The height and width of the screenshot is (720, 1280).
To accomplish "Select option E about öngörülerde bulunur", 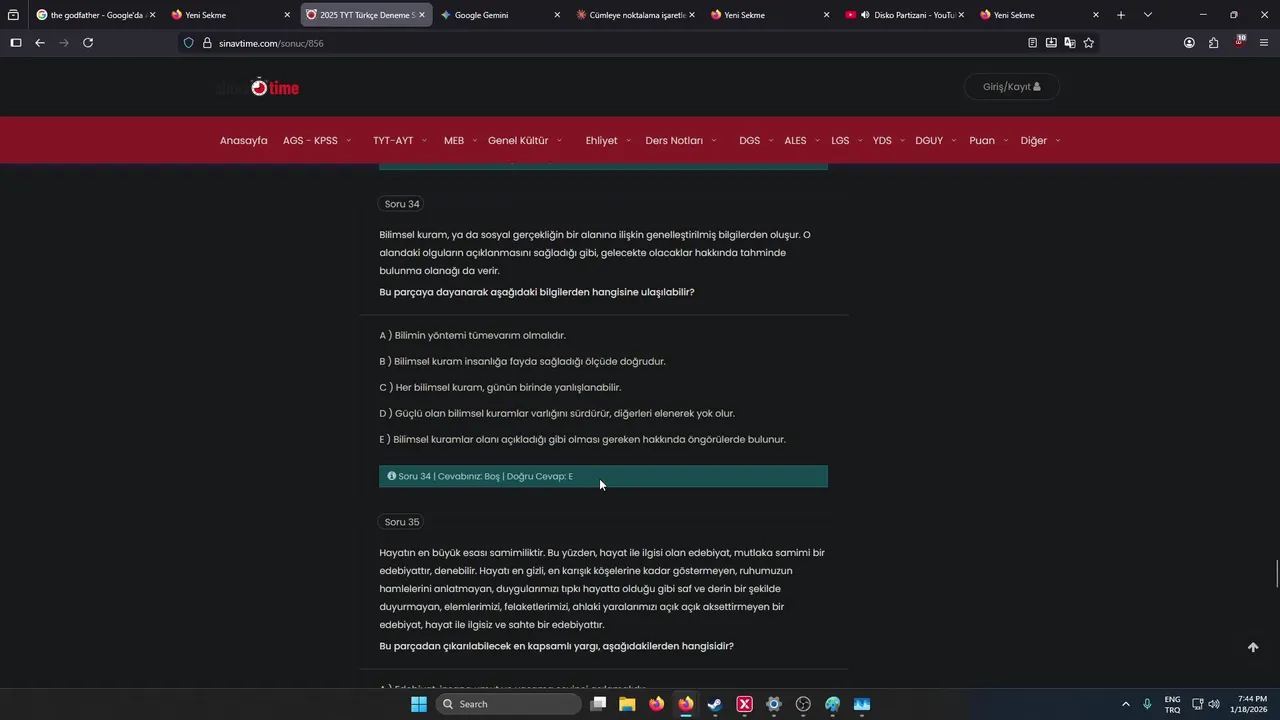I will (582, 440).
